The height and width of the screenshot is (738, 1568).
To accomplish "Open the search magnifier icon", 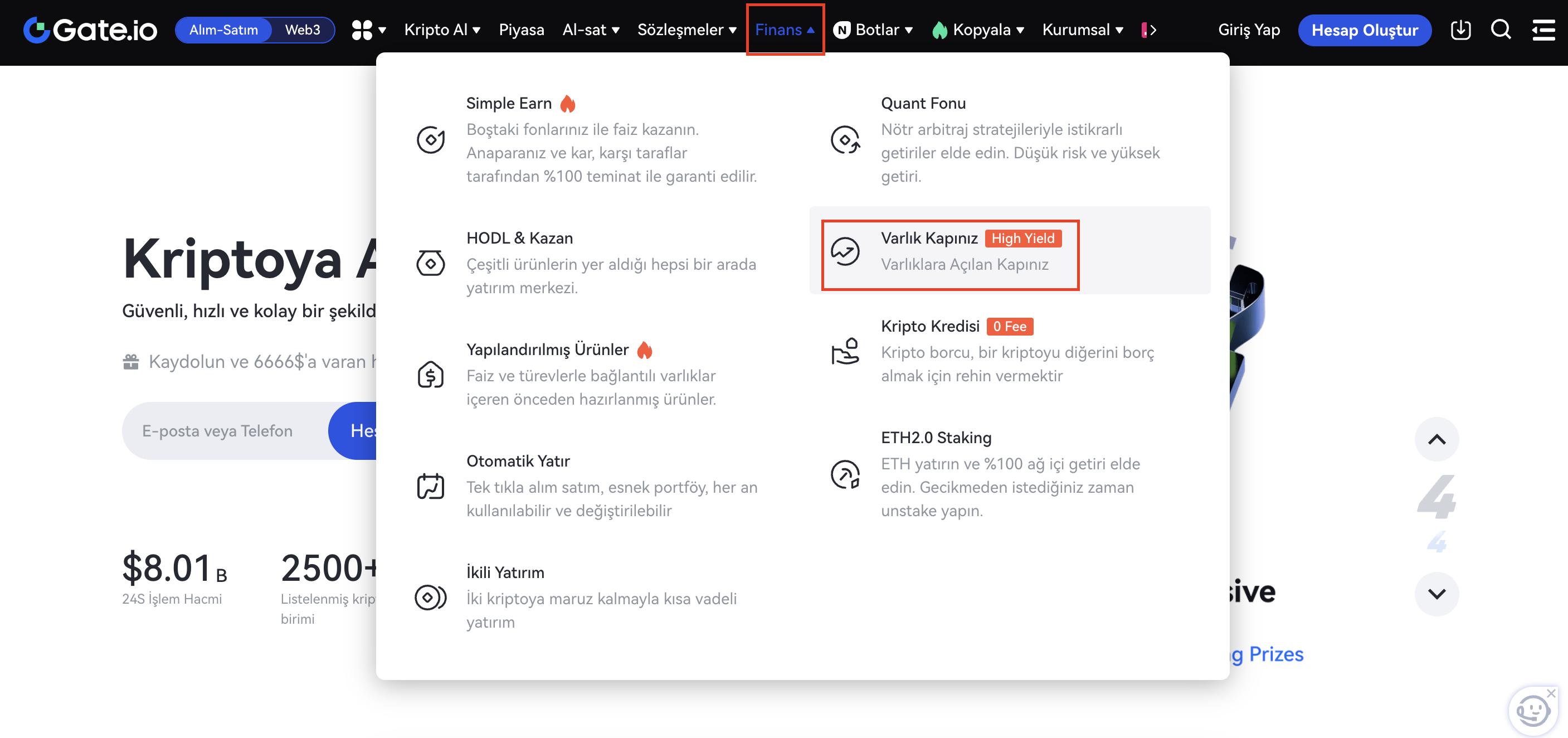I will 1501,30.
